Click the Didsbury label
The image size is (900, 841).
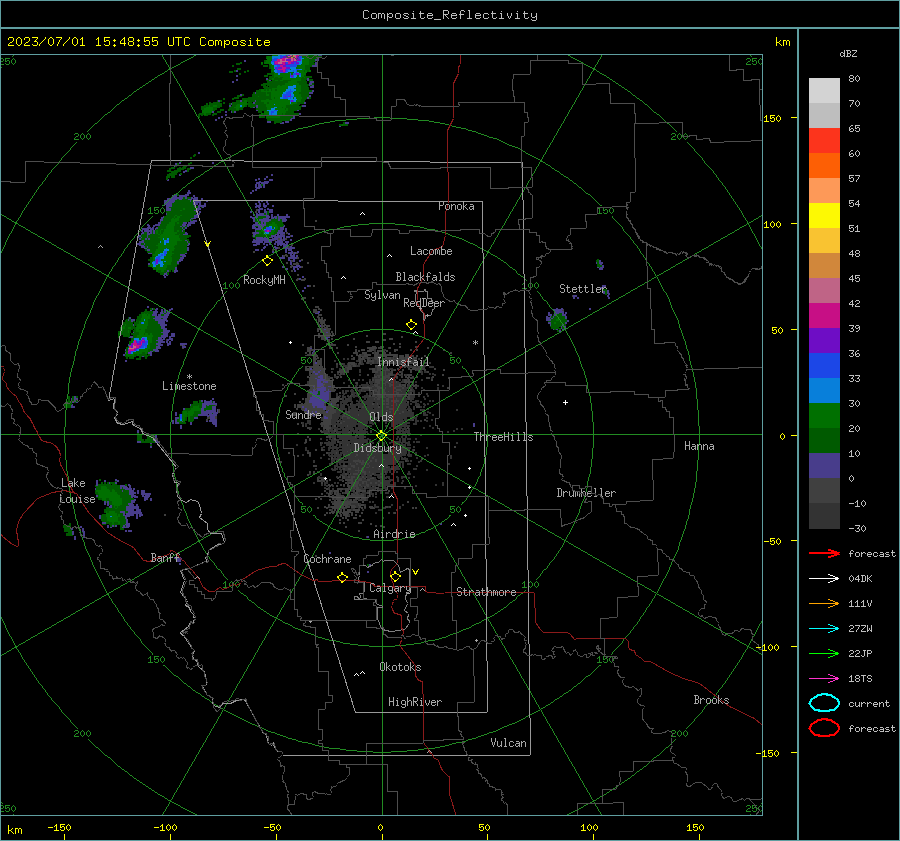click(x=378, y=448)
